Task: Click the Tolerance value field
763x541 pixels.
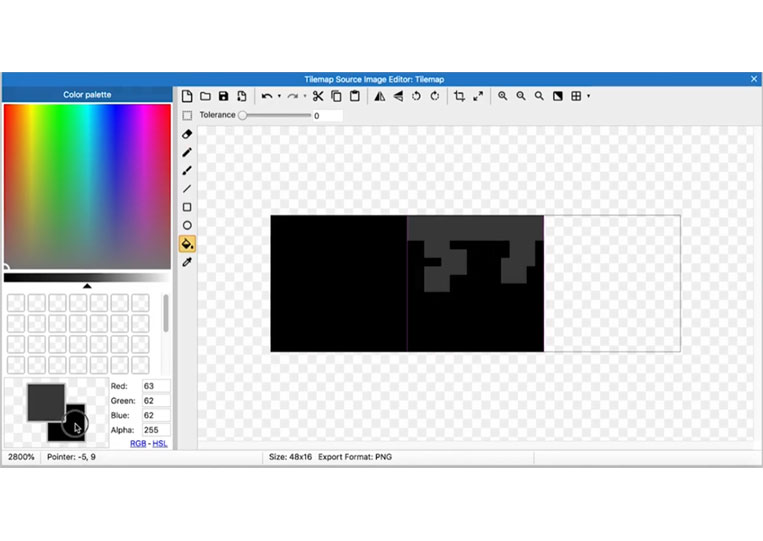Action: point(327,115)
